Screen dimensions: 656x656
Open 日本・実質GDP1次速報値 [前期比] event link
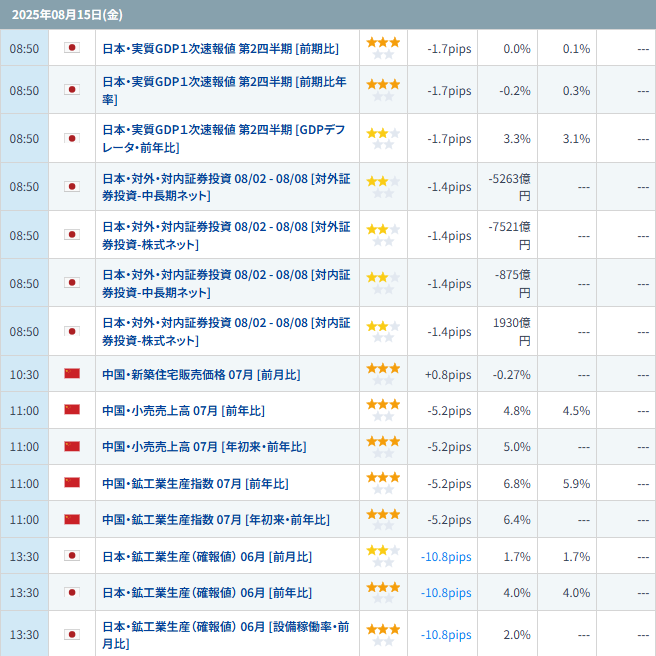pos(220,48)
